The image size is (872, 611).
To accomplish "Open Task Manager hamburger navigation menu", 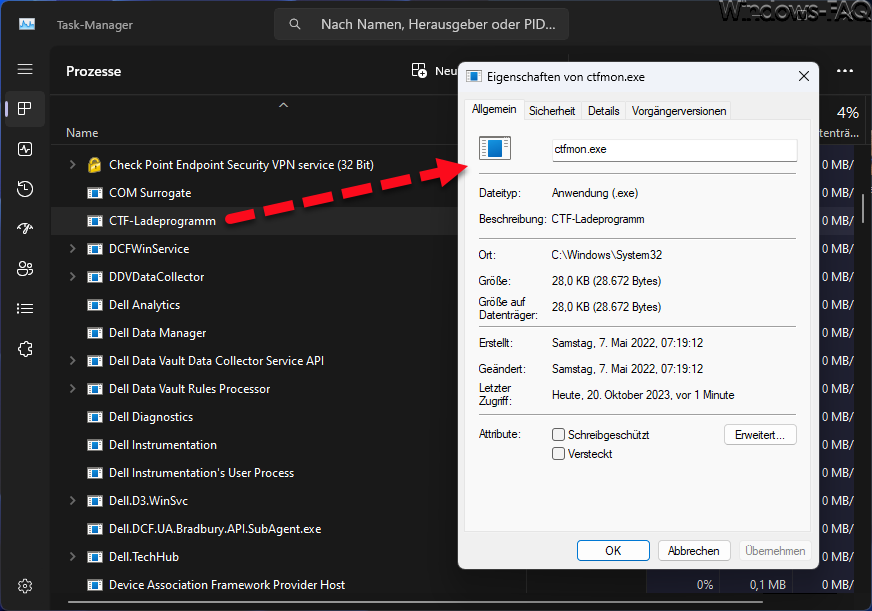I will tap(25, 69).
